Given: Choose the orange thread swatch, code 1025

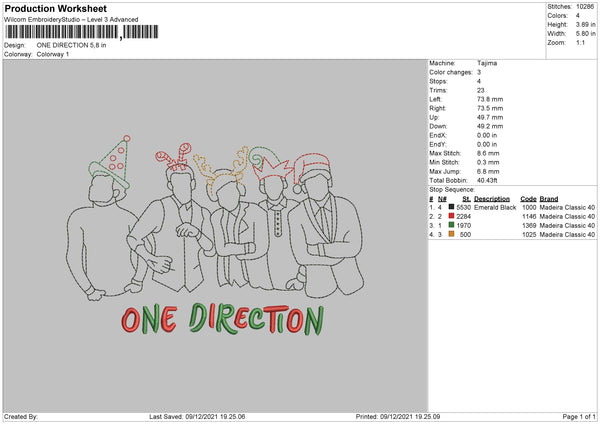Looking at the screenshot, I should pos(452,234).
